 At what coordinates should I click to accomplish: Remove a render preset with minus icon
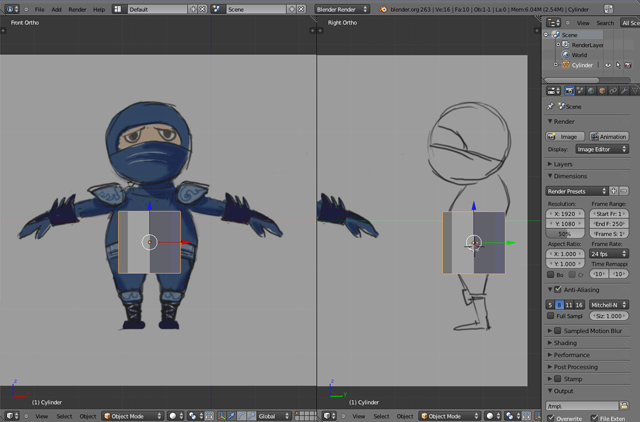pyautogui.click(x=624, y=191)
